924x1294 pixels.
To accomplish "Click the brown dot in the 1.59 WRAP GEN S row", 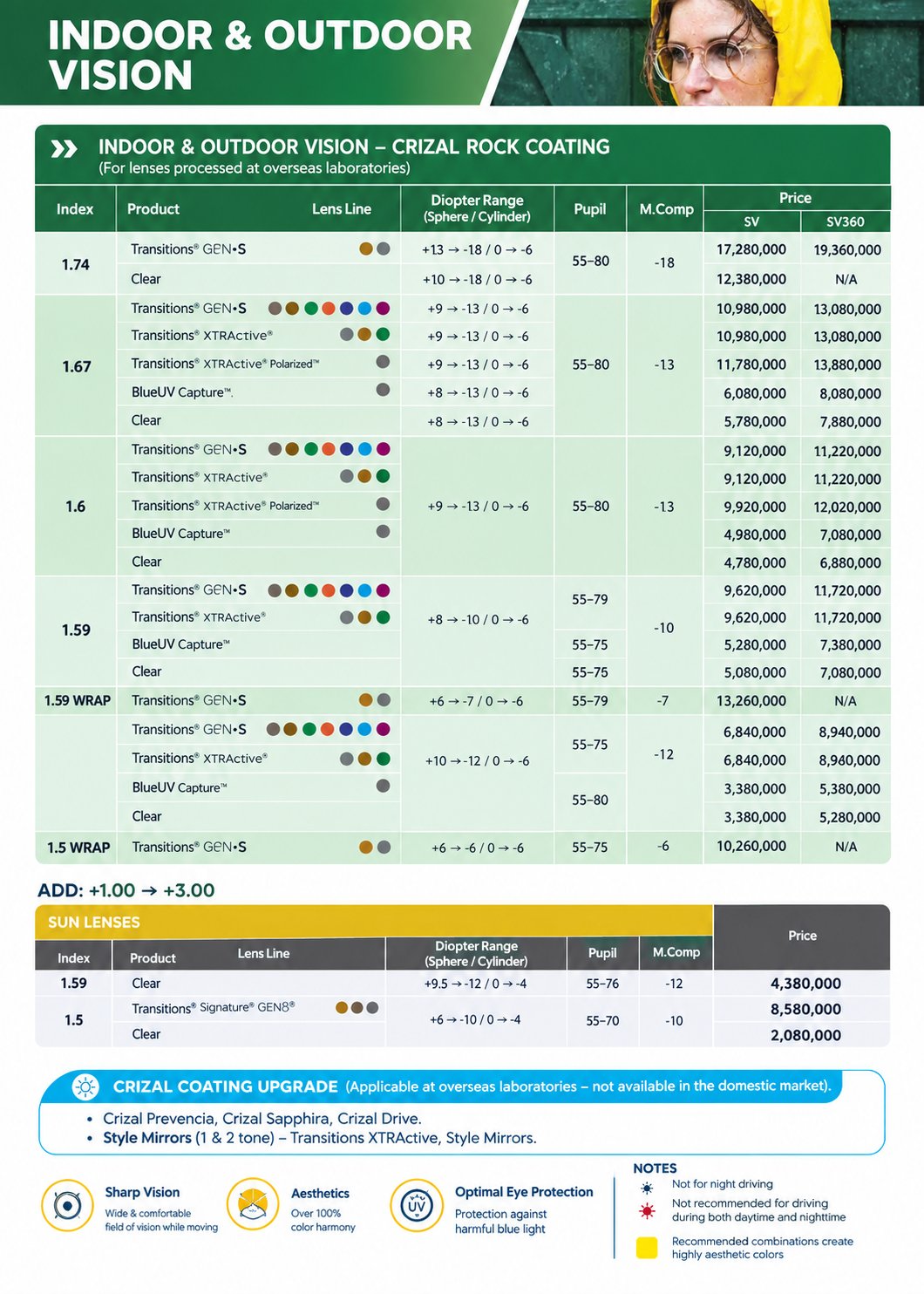I will click(366, 700).
